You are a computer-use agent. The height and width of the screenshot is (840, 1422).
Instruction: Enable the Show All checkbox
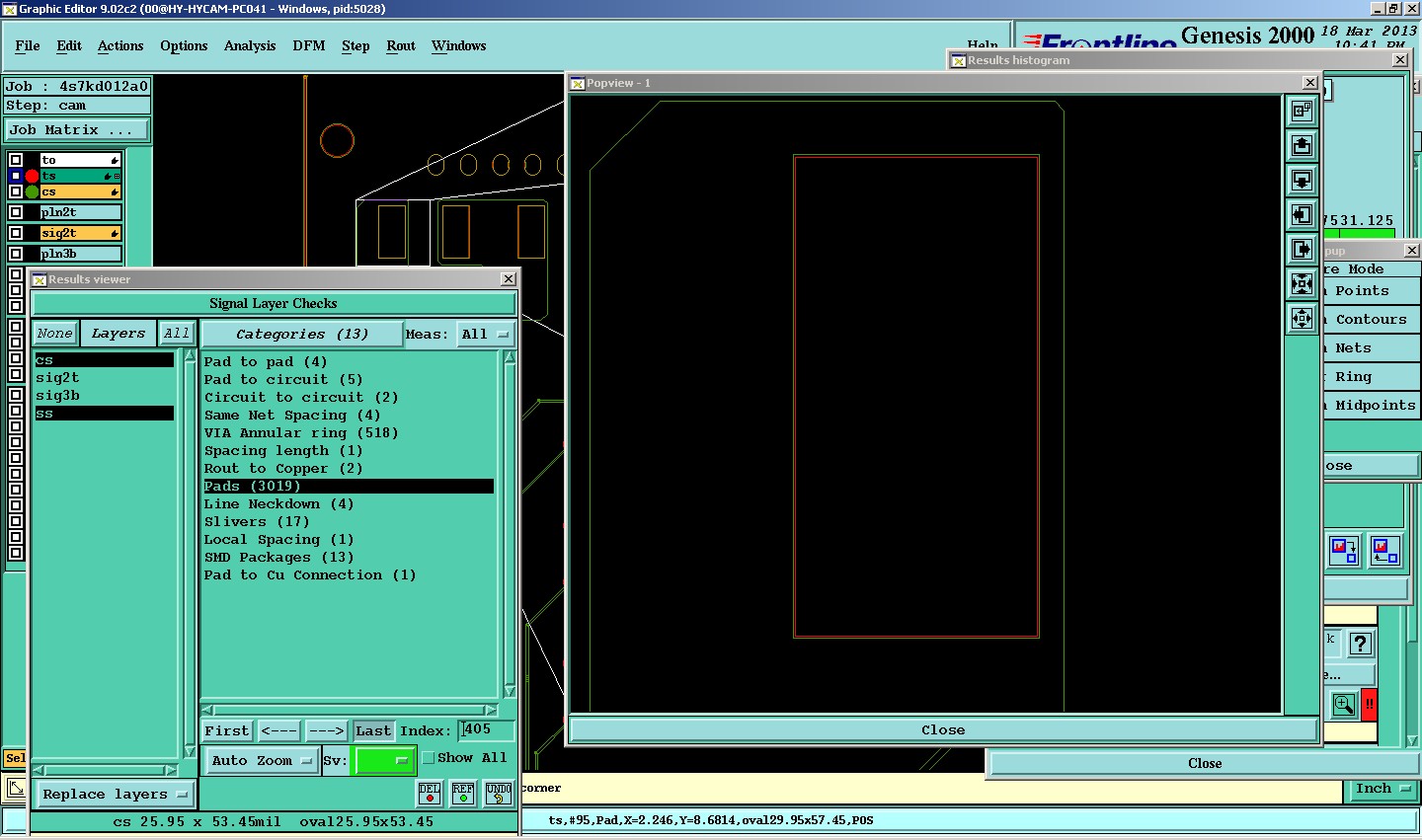[429, 758]
